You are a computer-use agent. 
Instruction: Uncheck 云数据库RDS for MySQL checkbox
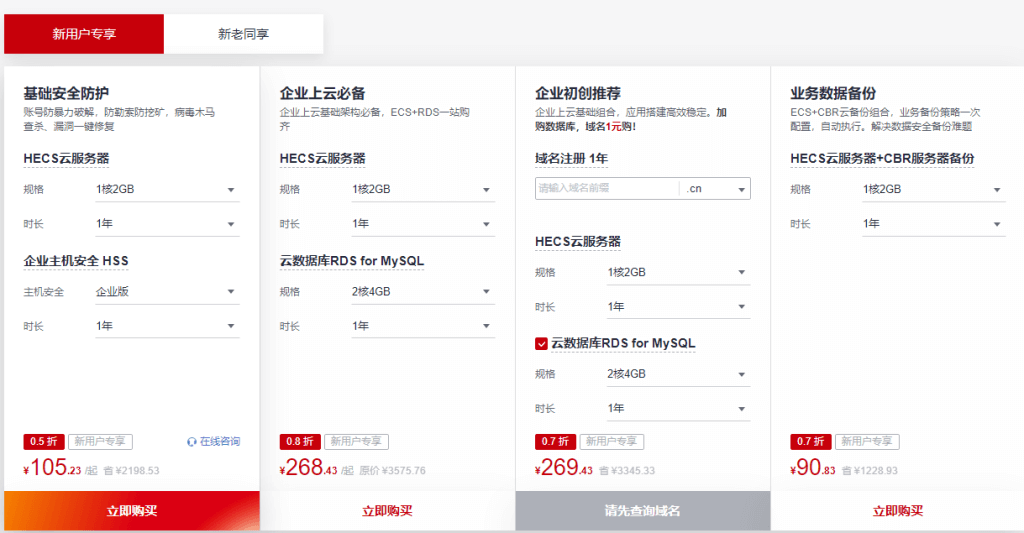tap(541, 344)
